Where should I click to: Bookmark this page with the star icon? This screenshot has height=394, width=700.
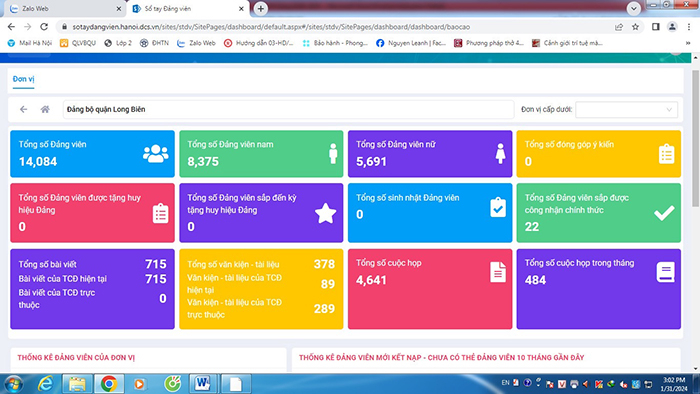635,27
